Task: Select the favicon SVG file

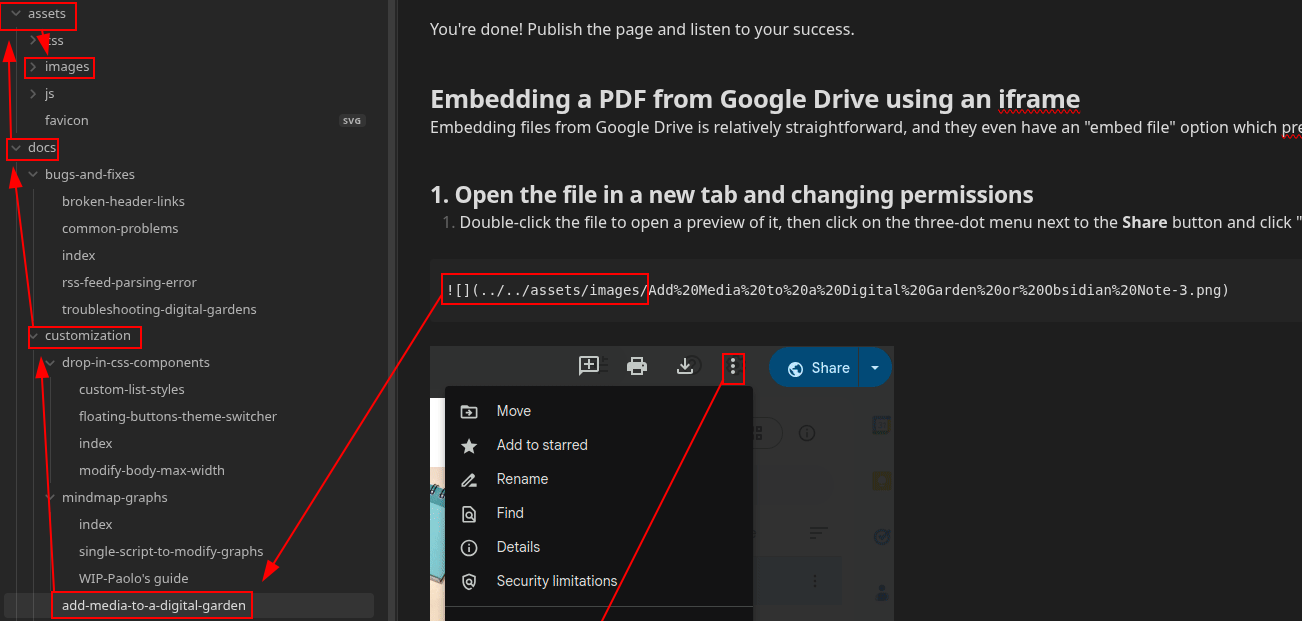Action: [x=67, y=120]
